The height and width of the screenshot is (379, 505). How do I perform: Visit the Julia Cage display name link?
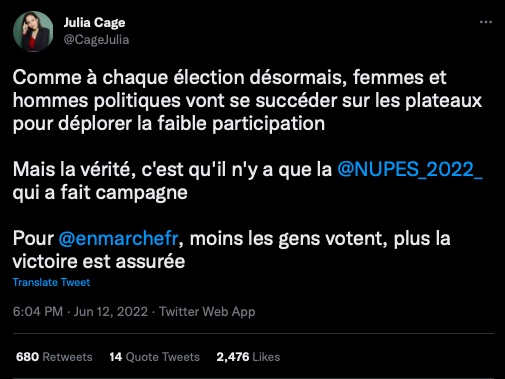(94, 23)
